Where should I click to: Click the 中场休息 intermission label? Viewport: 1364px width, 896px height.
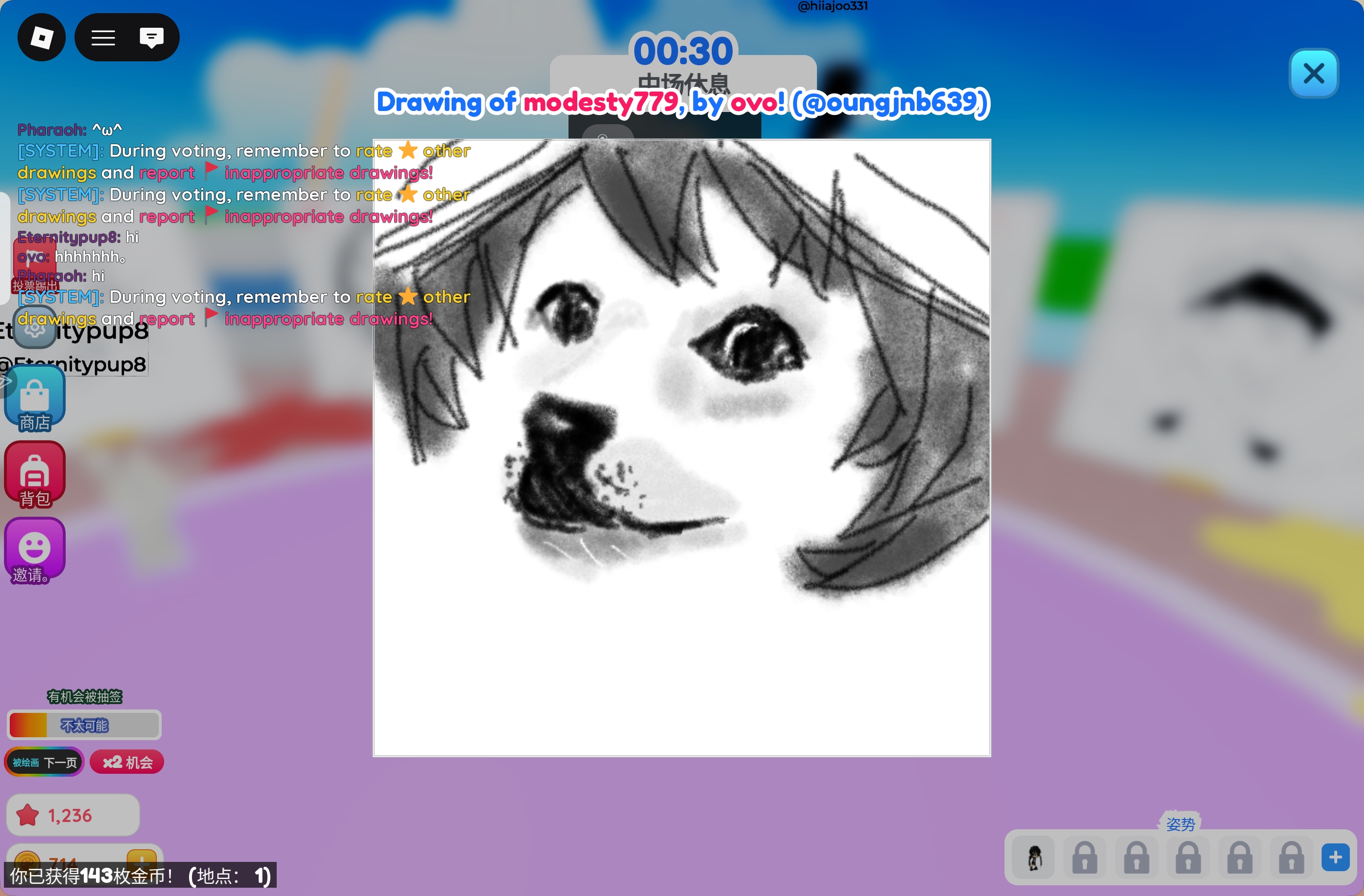pos(683,83)
